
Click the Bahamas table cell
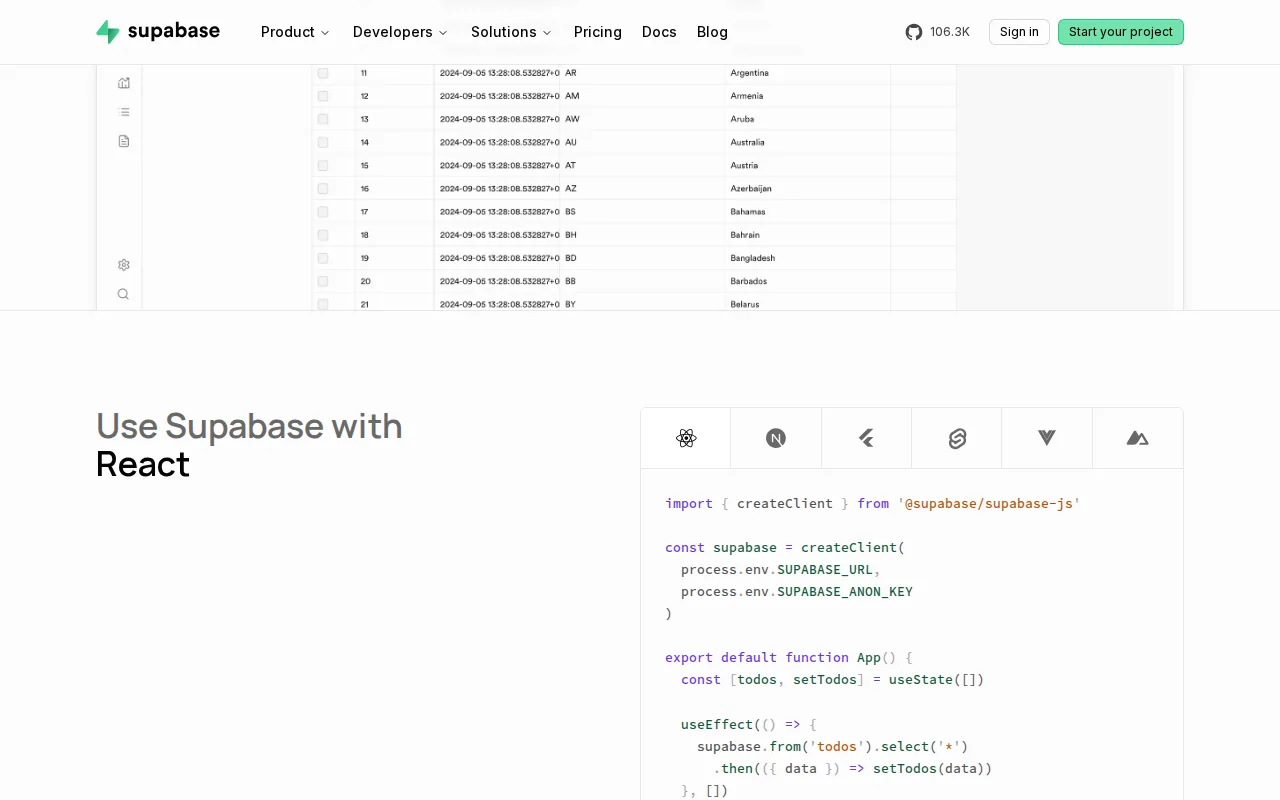[808, 212]
